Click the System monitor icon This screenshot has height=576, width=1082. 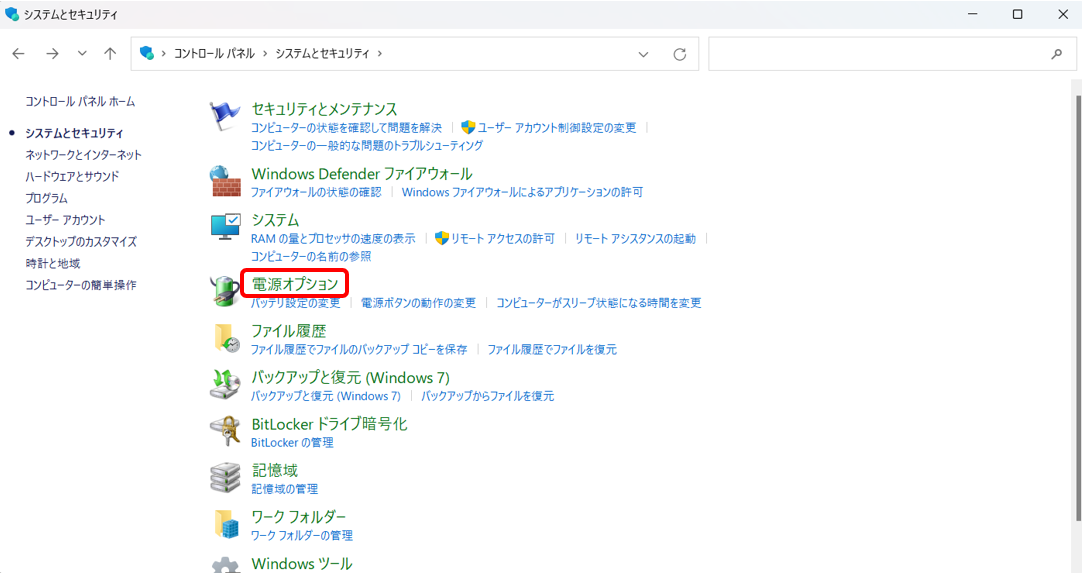(225, 227)
